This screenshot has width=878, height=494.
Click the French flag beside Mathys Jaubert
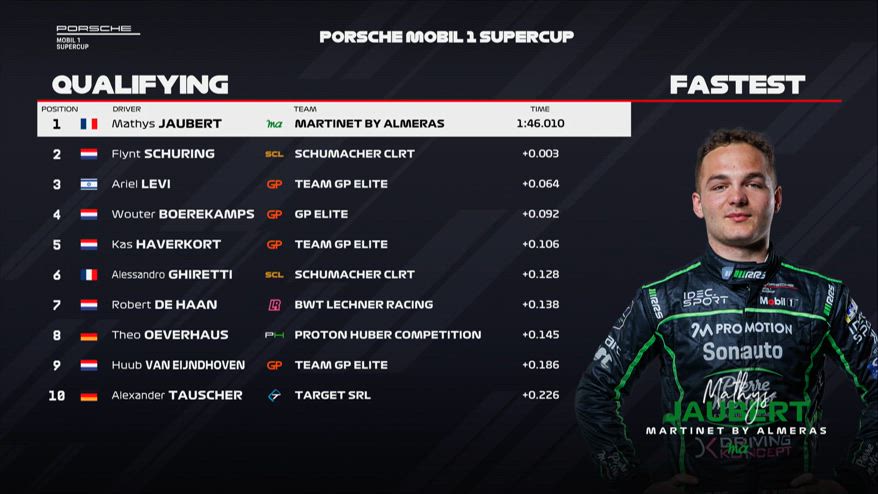[x=89, y=124]
